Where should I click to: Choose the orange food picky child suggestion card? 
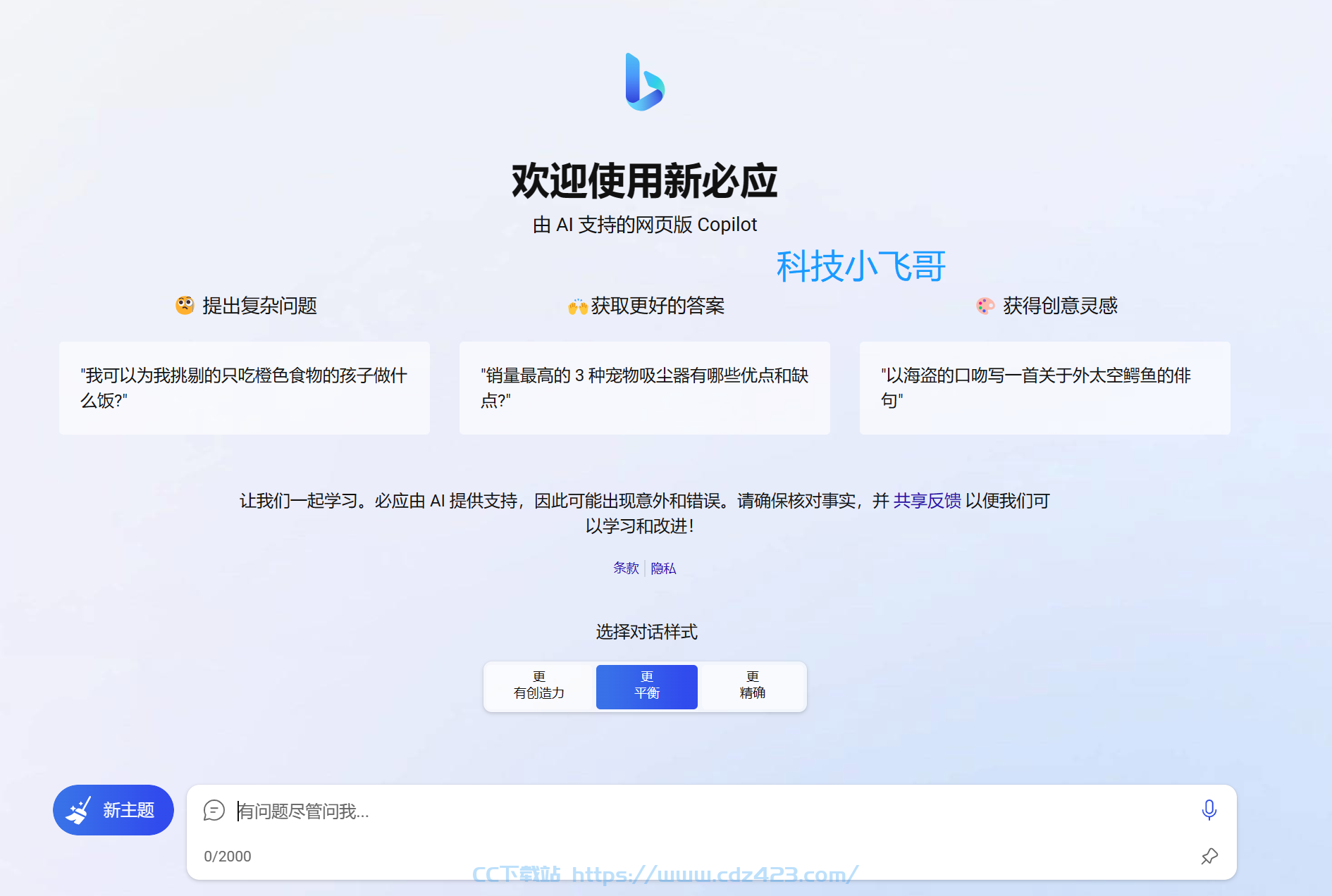pyautogui.click(x=245, y=388)
